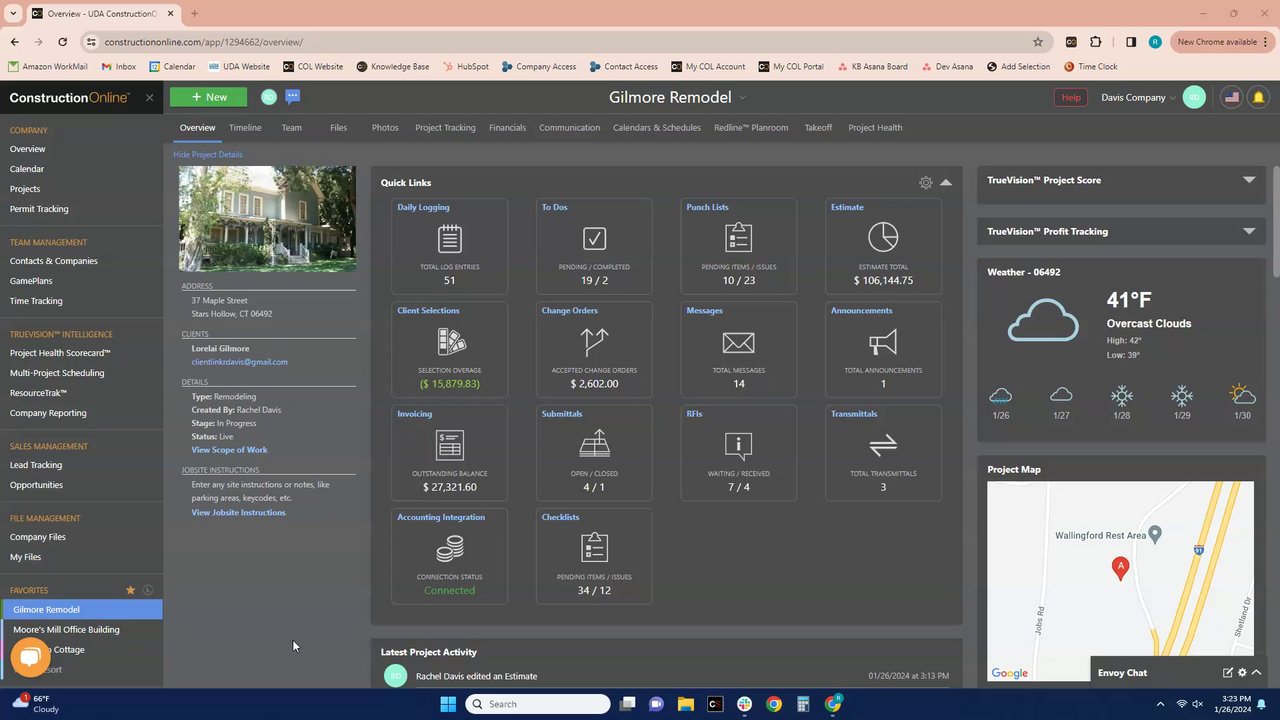Click the Windows taskbar Search box
The height and width of the screenshot is (720, 1280).
click(x=538, y=704)
